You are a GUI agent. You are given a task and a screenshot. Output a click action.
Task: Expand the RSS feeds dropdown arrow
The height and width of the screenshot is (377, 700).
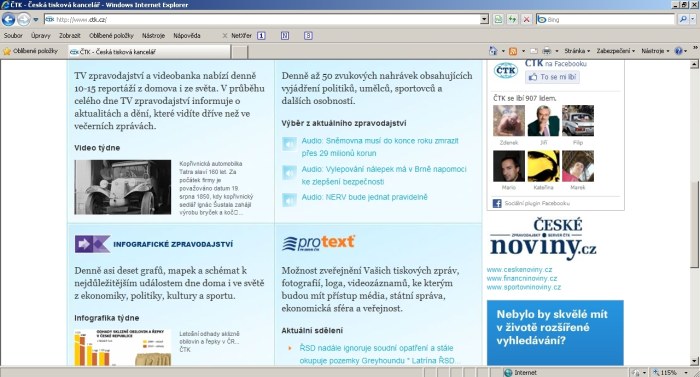click(x=523, y=51)
